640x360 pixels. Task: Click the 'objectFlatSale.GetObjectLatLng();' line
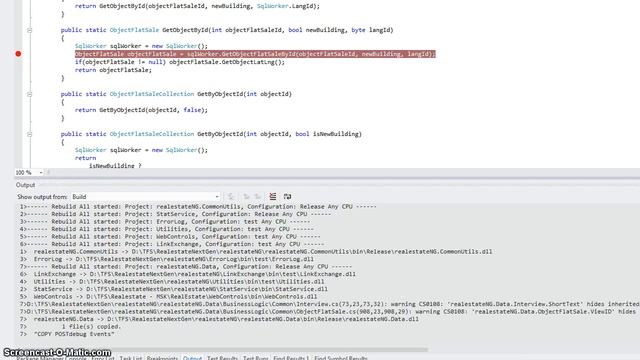[x=227, y=62]
